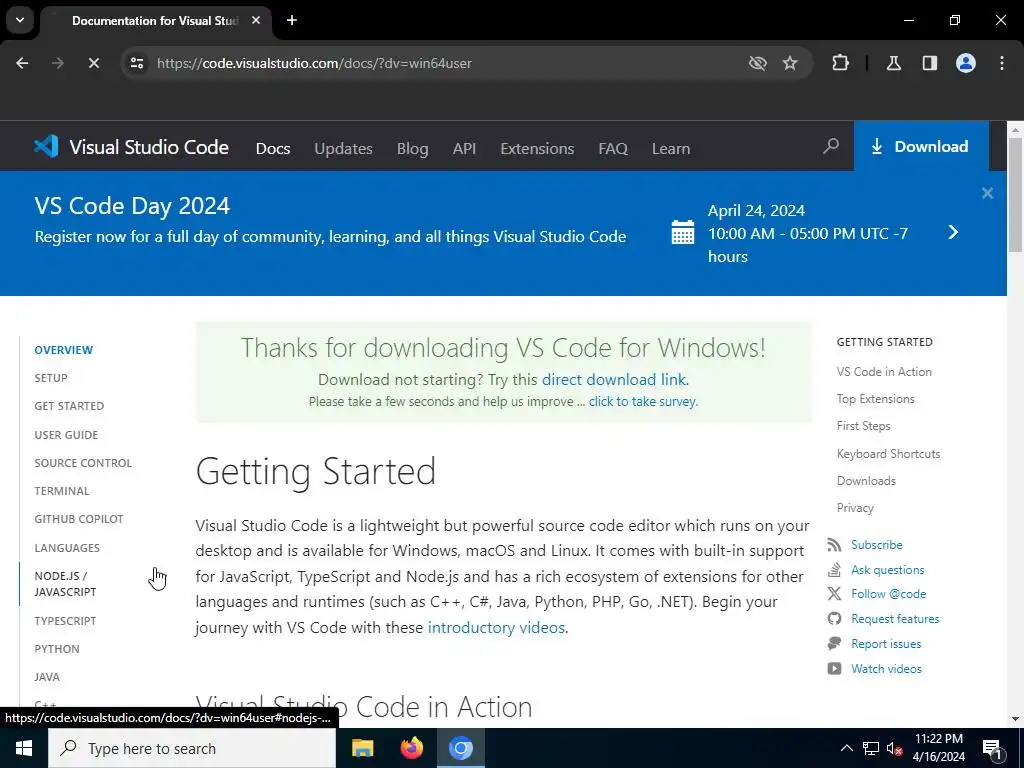Open the Learn navigation item

click(x=671, y=149)
